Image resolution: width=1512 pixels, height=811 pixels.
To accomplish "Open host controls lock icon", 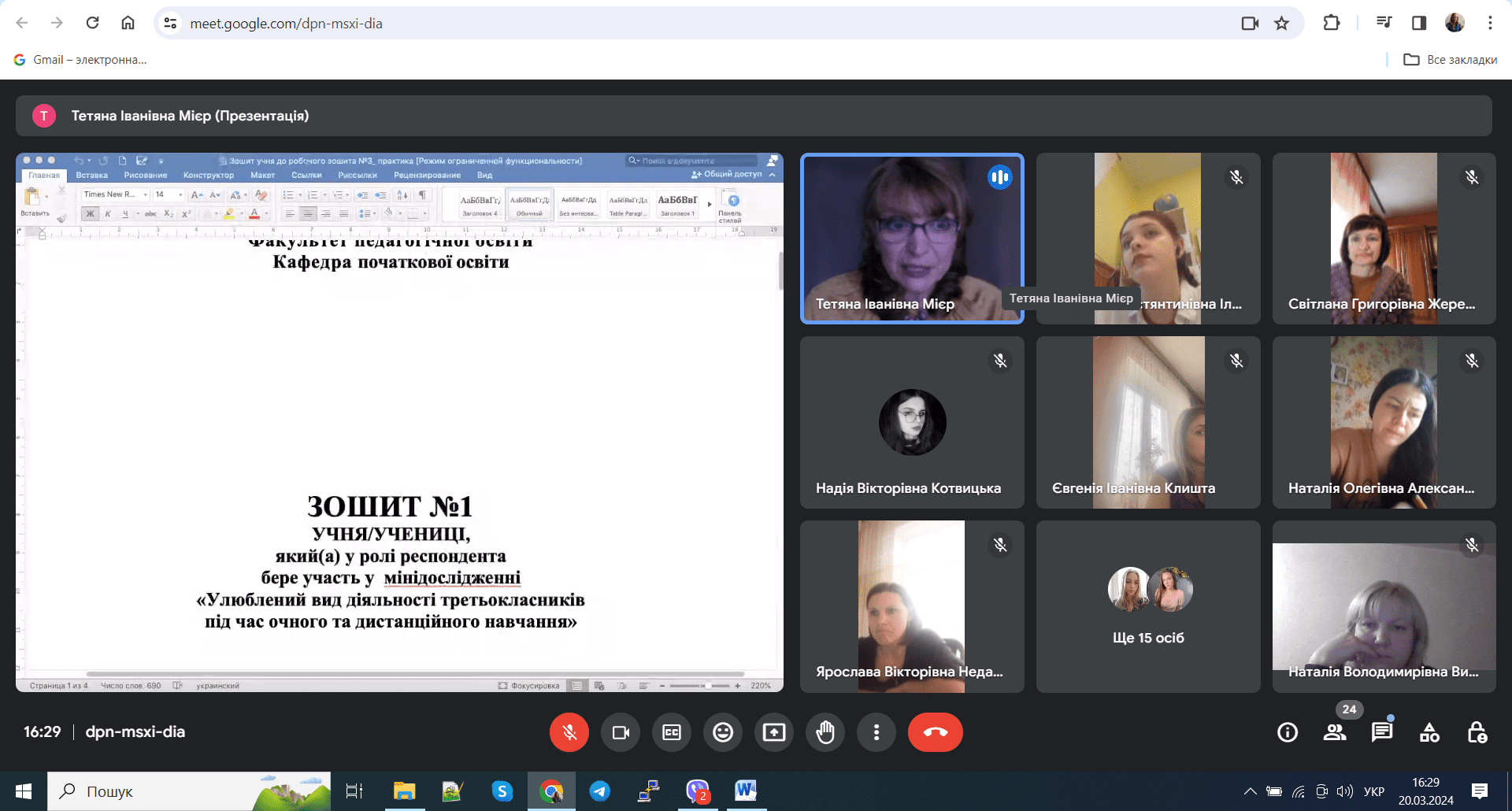I will [x=1477, y=732].
